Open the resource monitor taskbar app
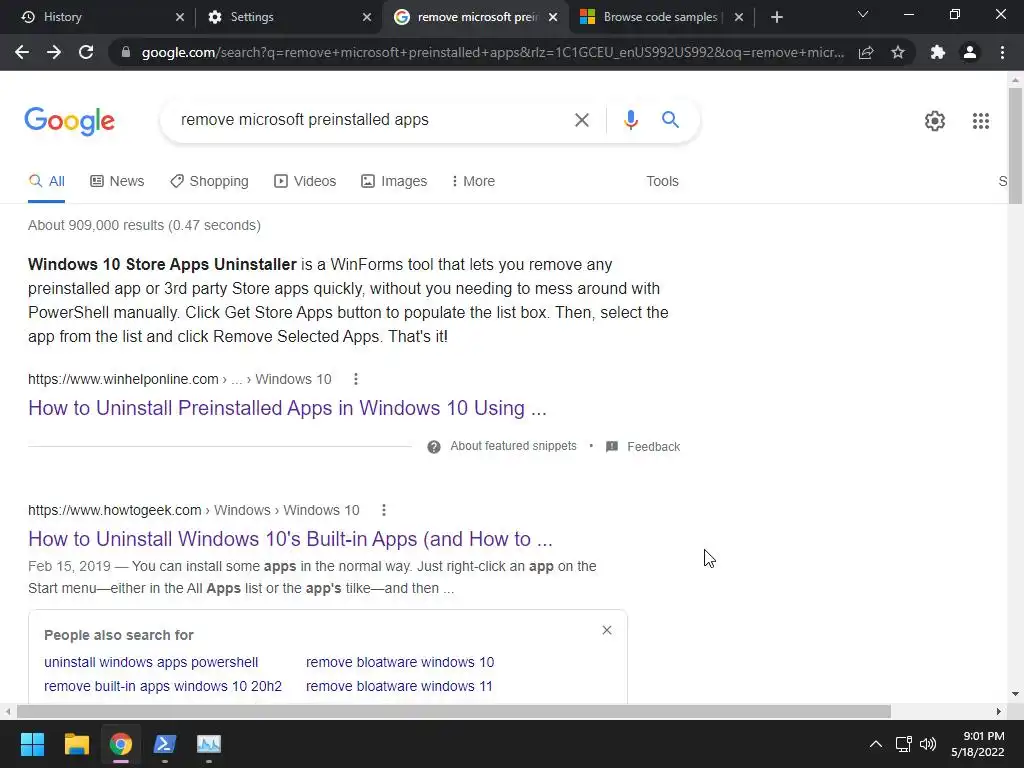The image size is (1024, 768). click(x=209, y=744)
